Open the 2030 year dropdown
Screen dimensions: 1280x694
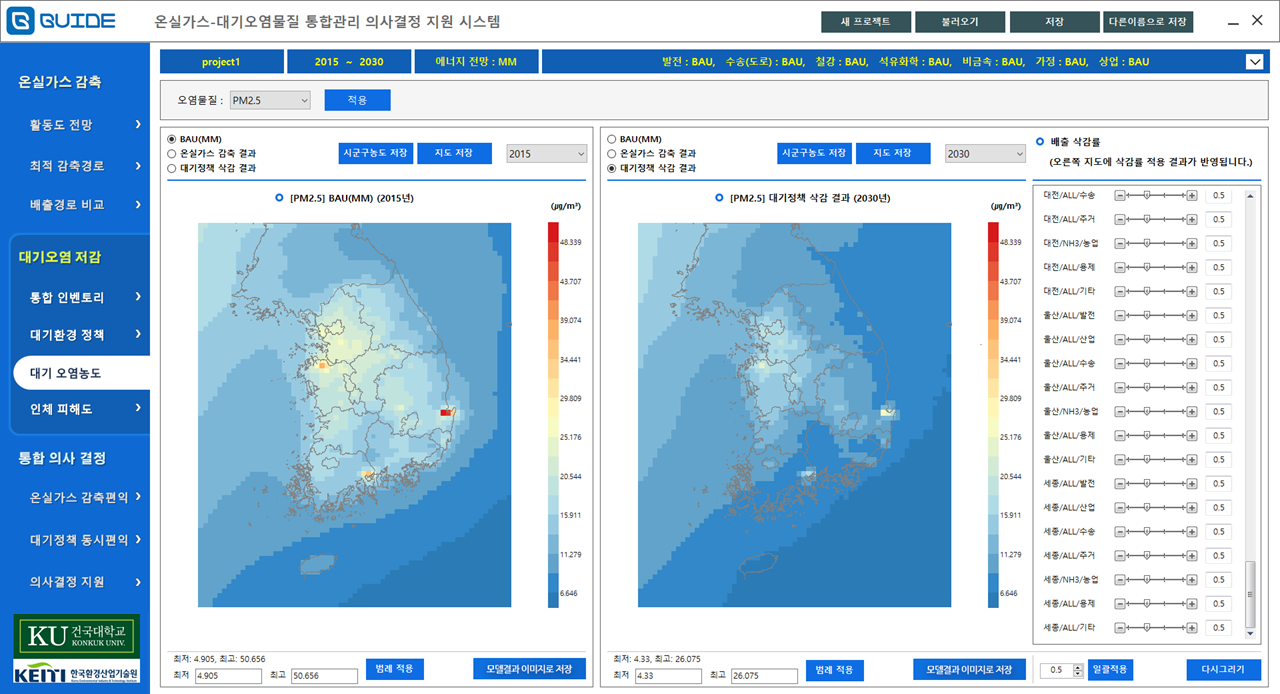[985, 154]
